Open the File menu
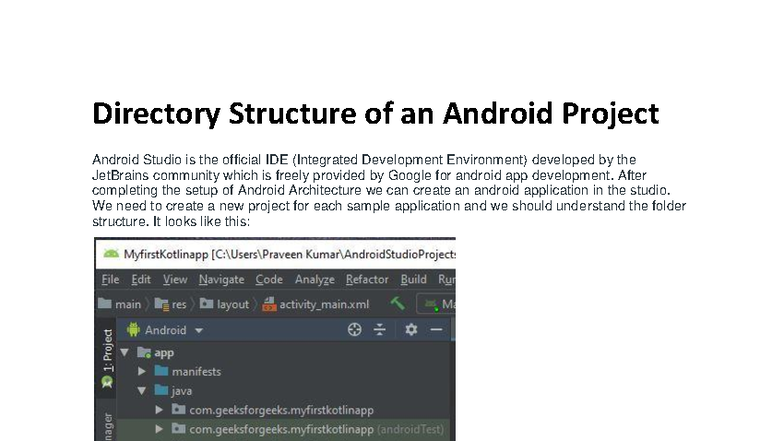 [110, 280]
